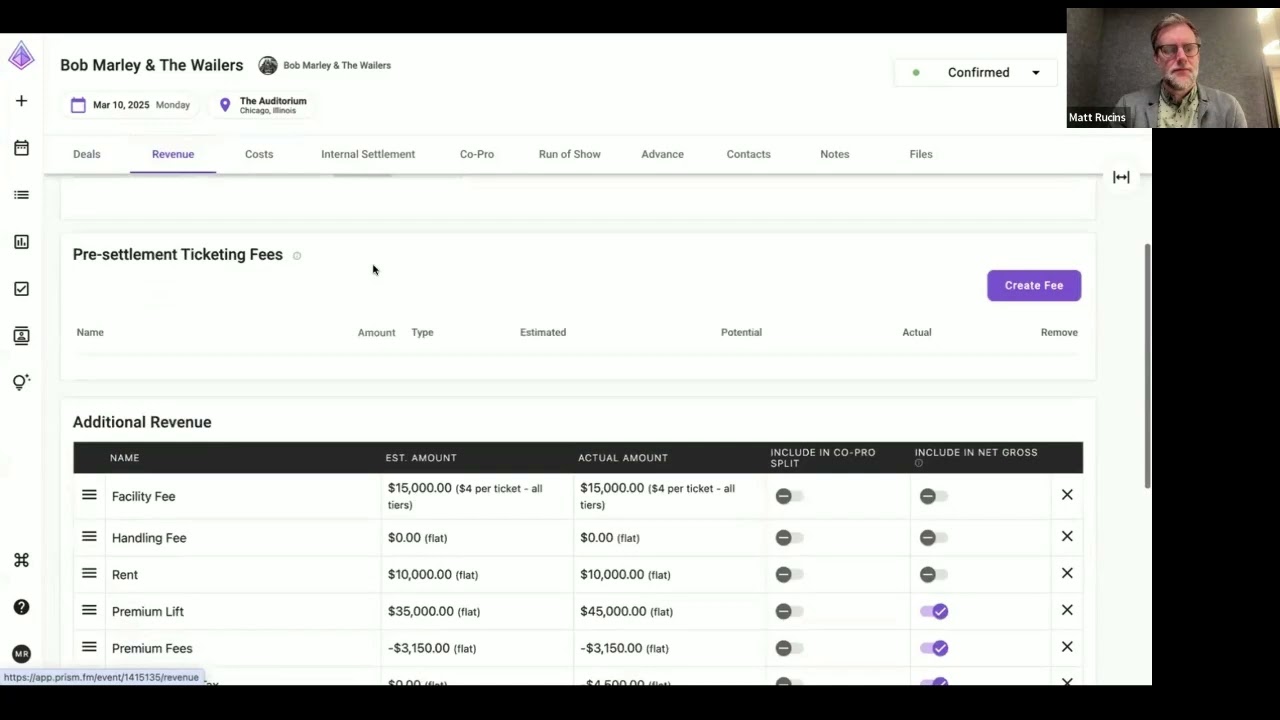Disable Premium Fees include in net gross

coord(934,648)
